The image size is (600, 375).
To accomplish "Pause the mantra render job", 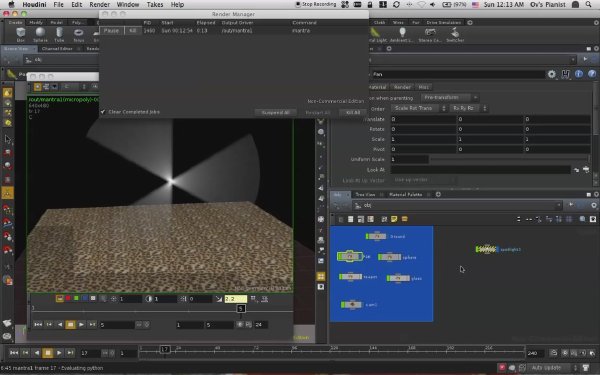I will point(111,30).
